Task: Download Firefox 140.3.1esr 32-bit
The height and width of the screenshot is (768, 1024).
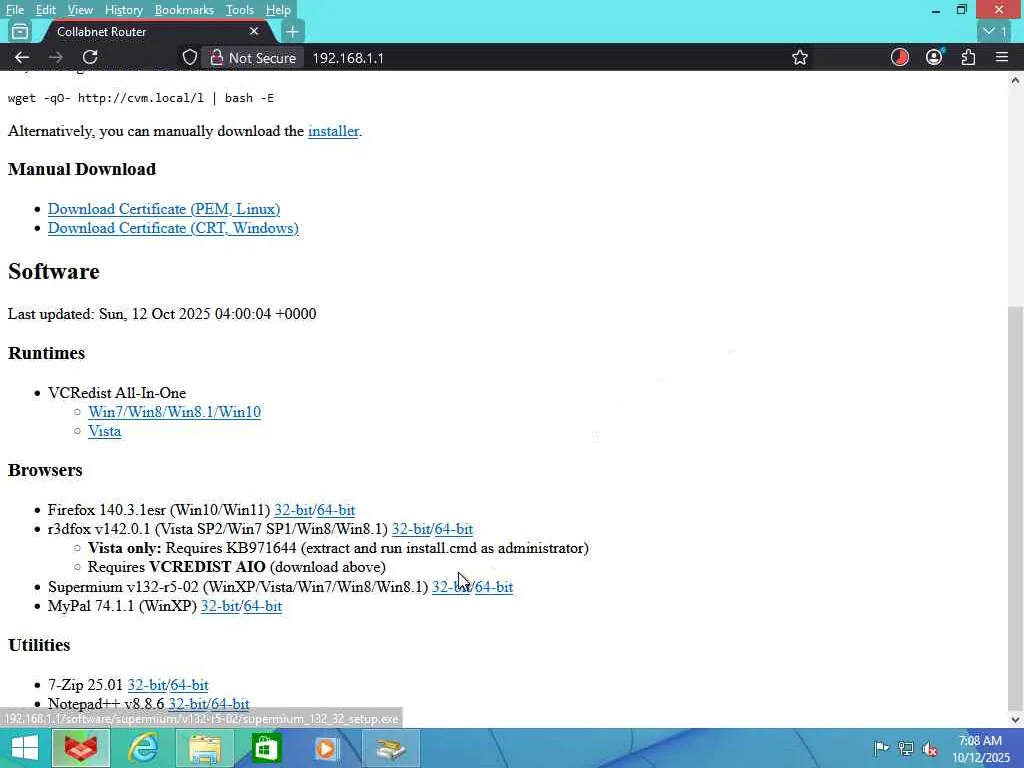Action: click(x=293, y=510)
